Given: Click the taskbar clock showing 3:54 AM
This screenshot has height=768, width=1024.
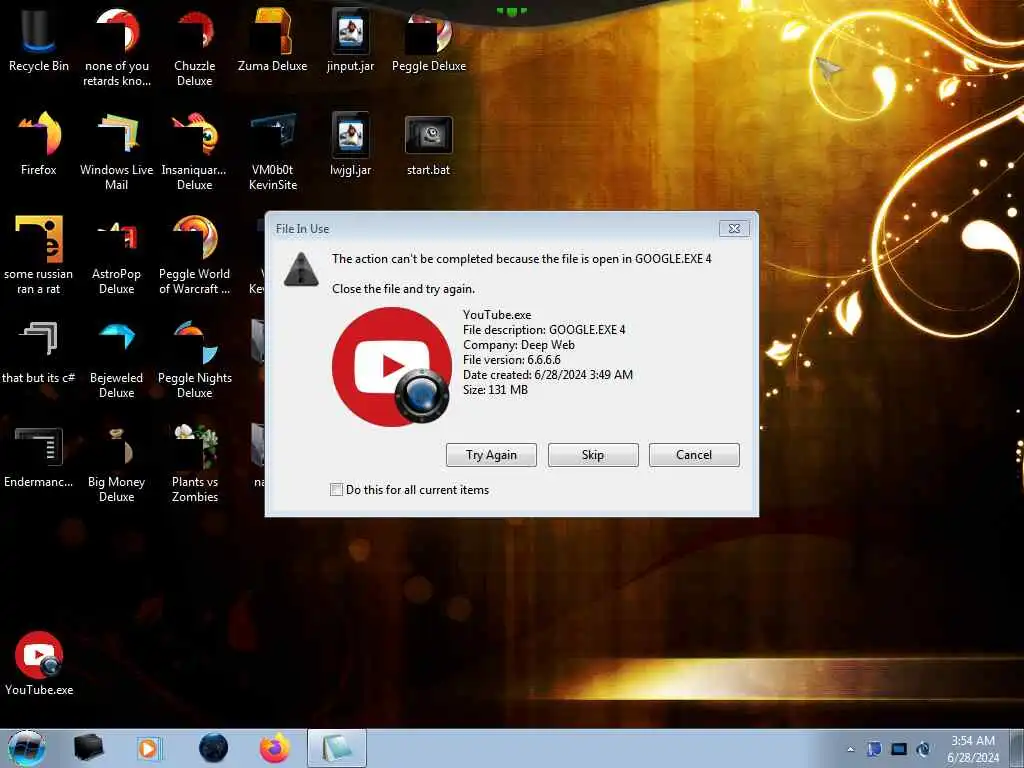Looking at the screenshot, I should coord(973,749).
